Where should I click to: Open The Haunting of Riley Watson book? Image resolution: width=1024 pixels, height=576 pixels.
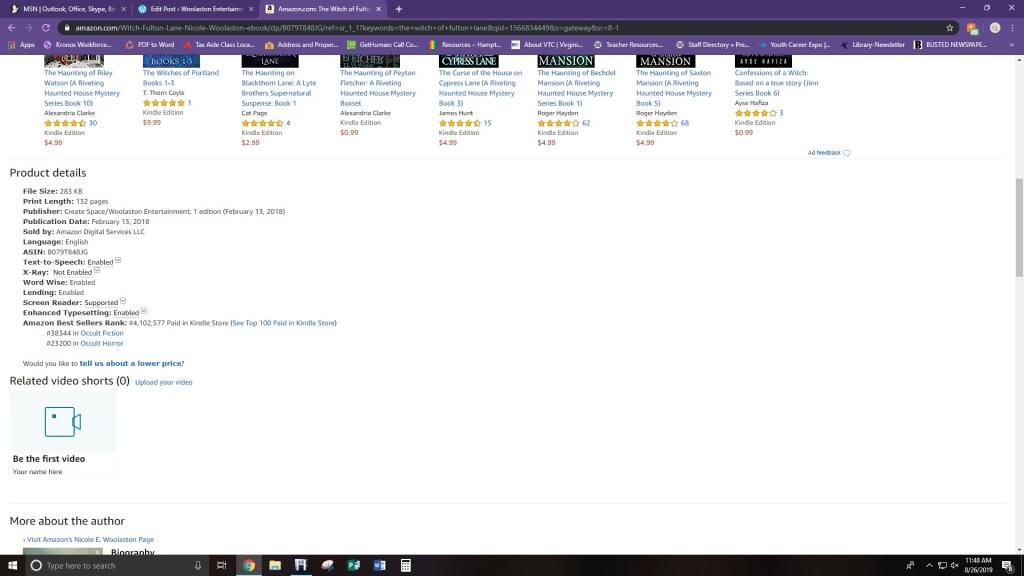pos(82,88)
